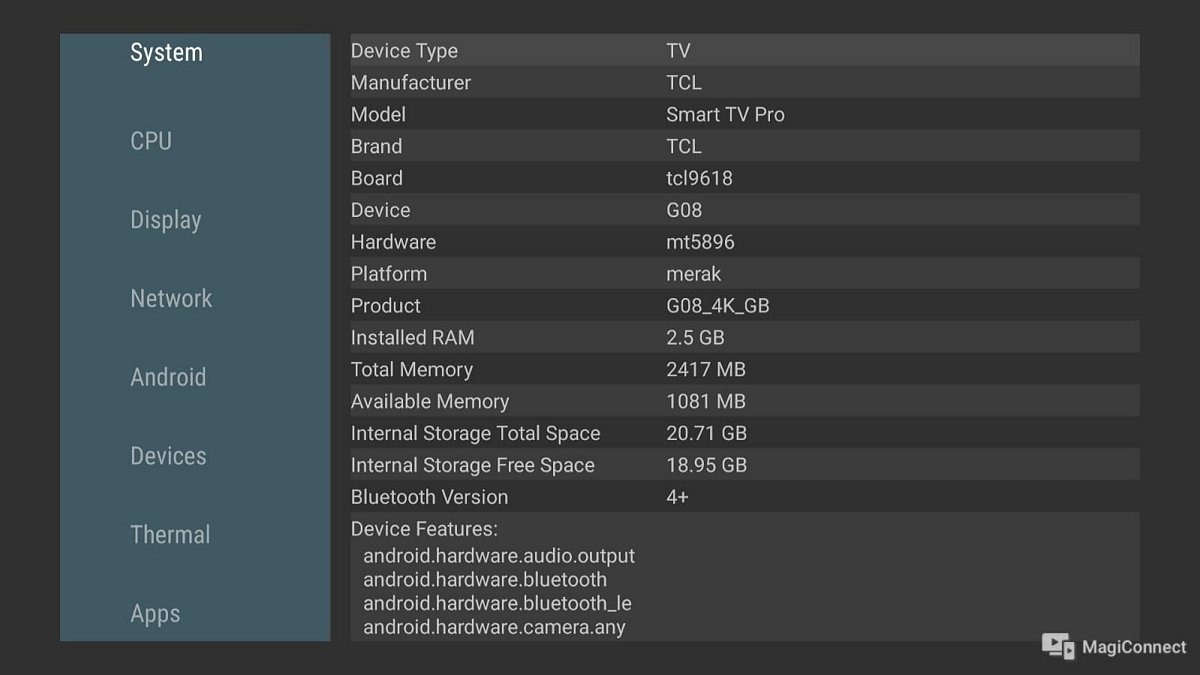The image size is (1200, 675).
Task: Click the Manufacturer row
Action: [x=744, y=83]
